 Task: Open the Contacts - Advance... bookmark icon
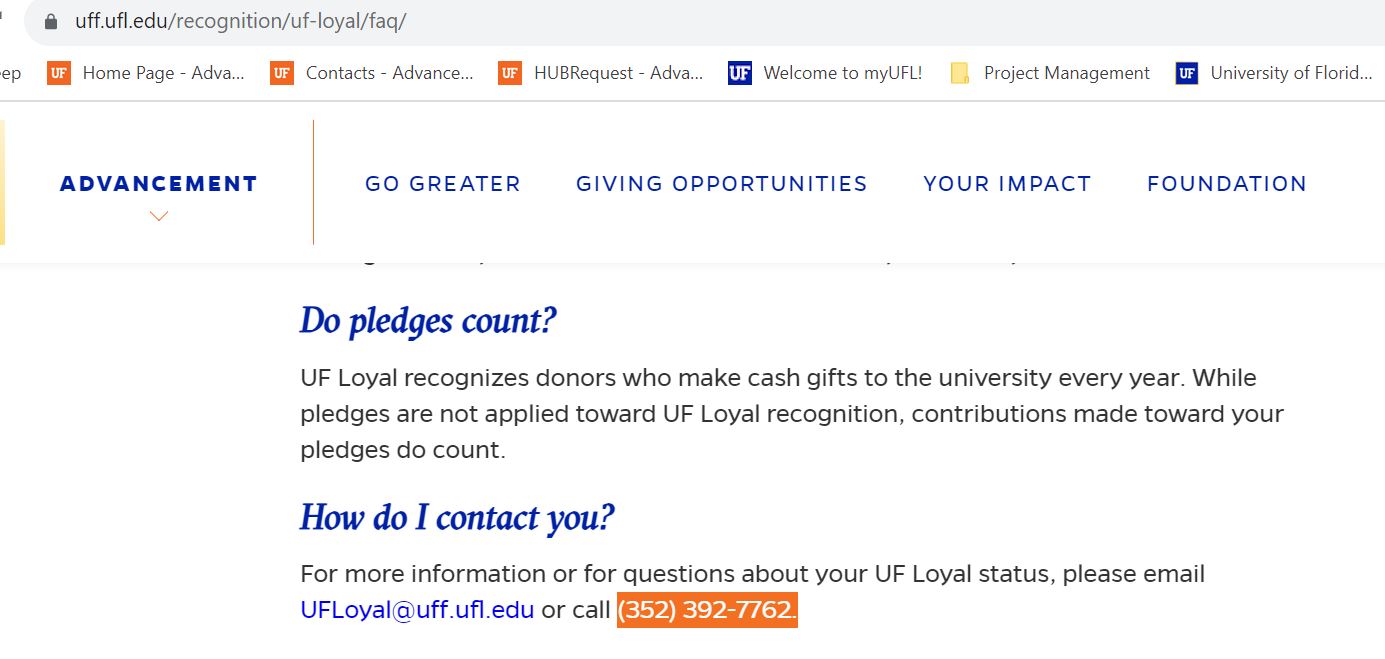point(282,73)
